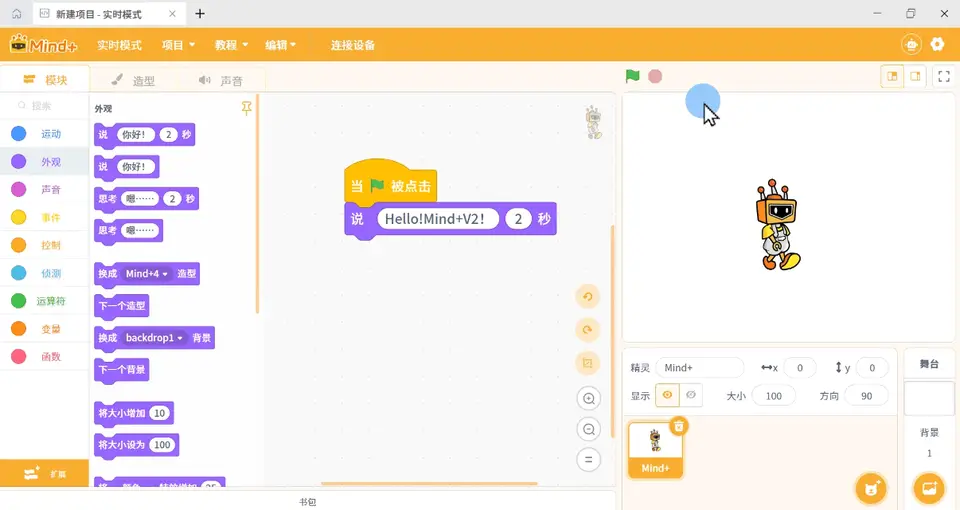Open settings gear in top bar
The height and width of the screenshot is (510, 960).
point(937,44)
